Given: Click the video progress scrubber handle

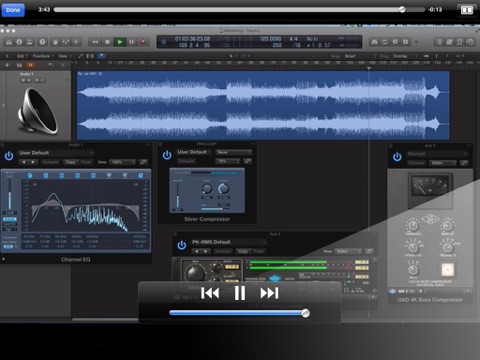Looking at the screenshot, I should pyautogui.click(x=402, y=9).
